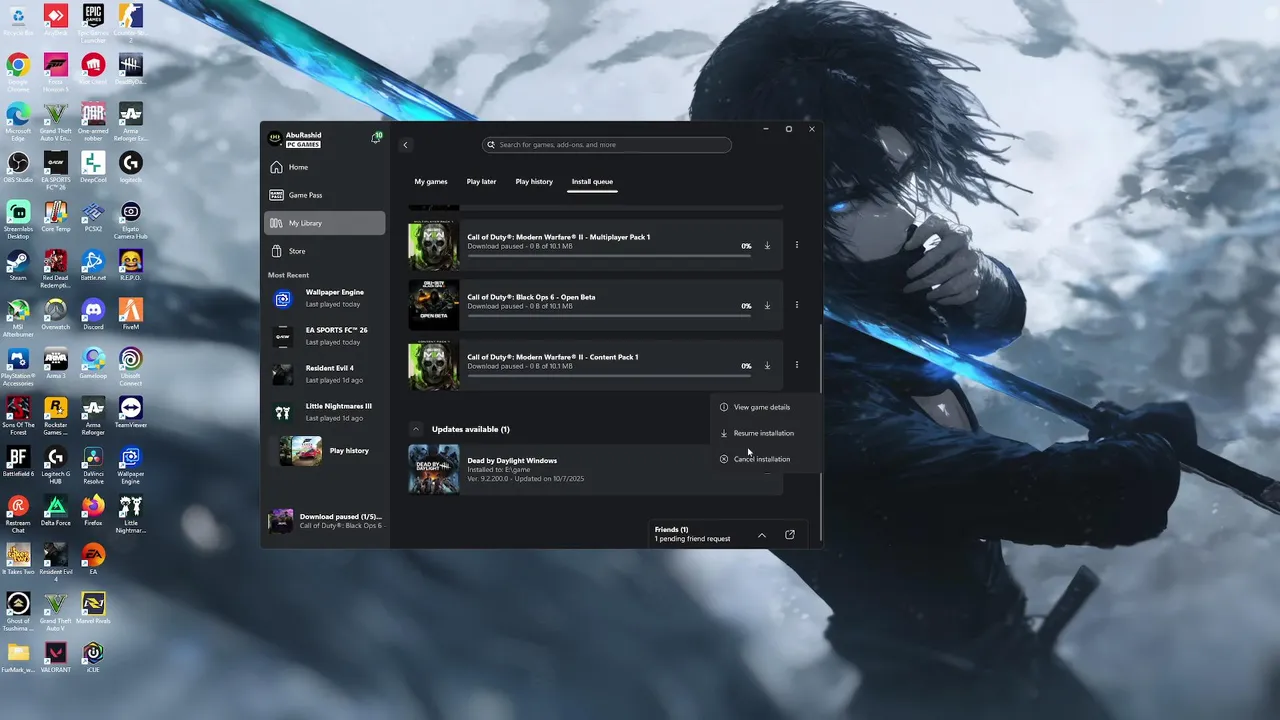Select TeamViewer desktop icon
Image resolution: width=1280 pixels, height=720 pixels.
(130, 414)
